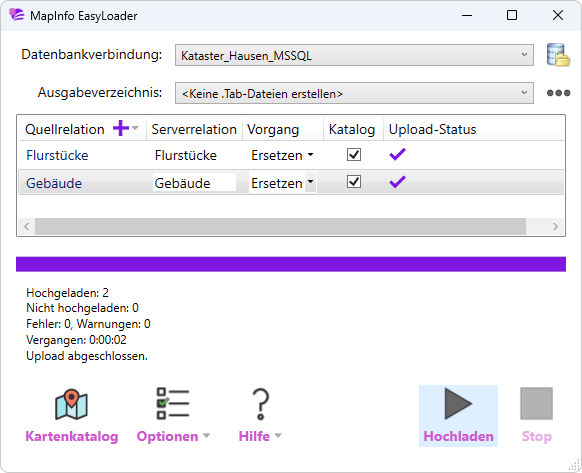Click the 'Hochgeladen: 2' status line
The image size is (582, 473).
pos(68,293)
